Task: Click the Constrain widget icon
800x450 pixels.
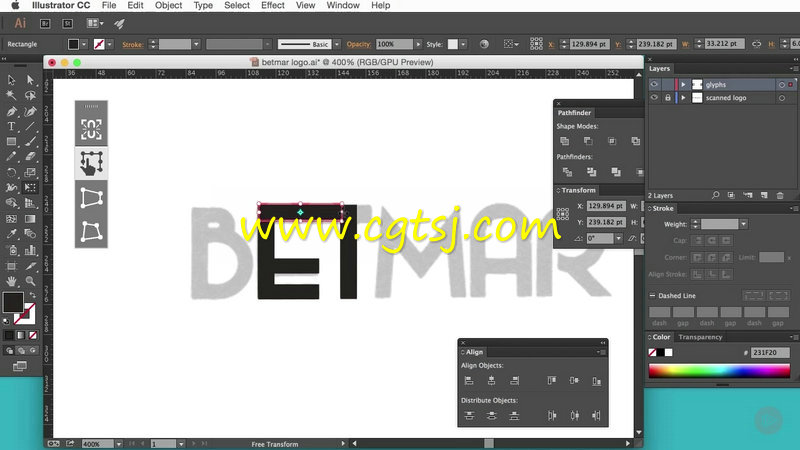Action: pyautogui.click(x=91, y=129)
